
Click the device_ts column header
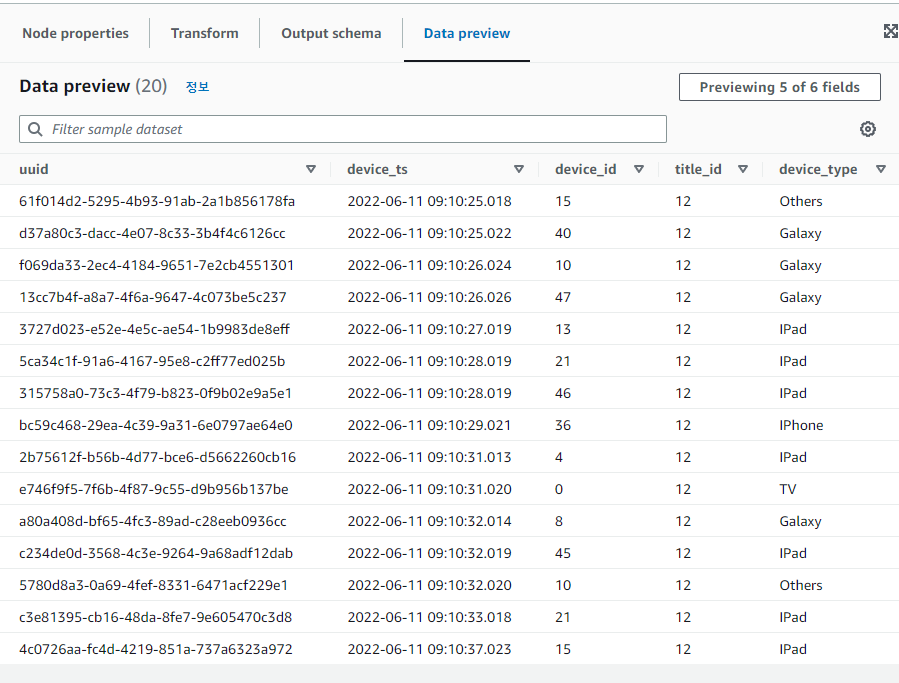tap(377, 169)
